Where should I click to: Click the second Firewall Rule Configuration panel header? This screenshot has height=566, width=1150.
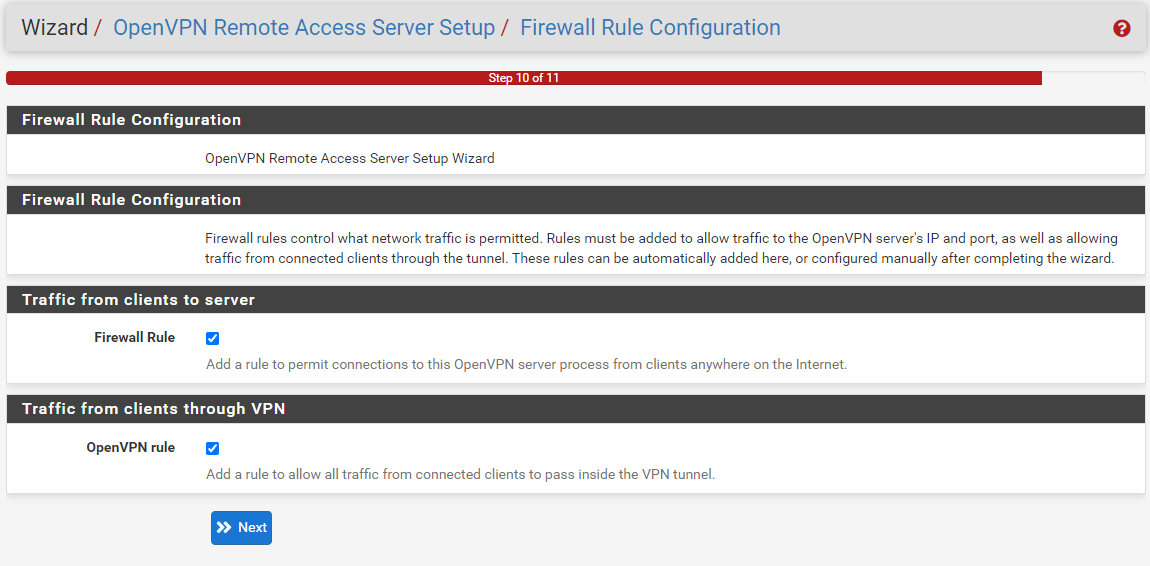click(x=575, y=199)
